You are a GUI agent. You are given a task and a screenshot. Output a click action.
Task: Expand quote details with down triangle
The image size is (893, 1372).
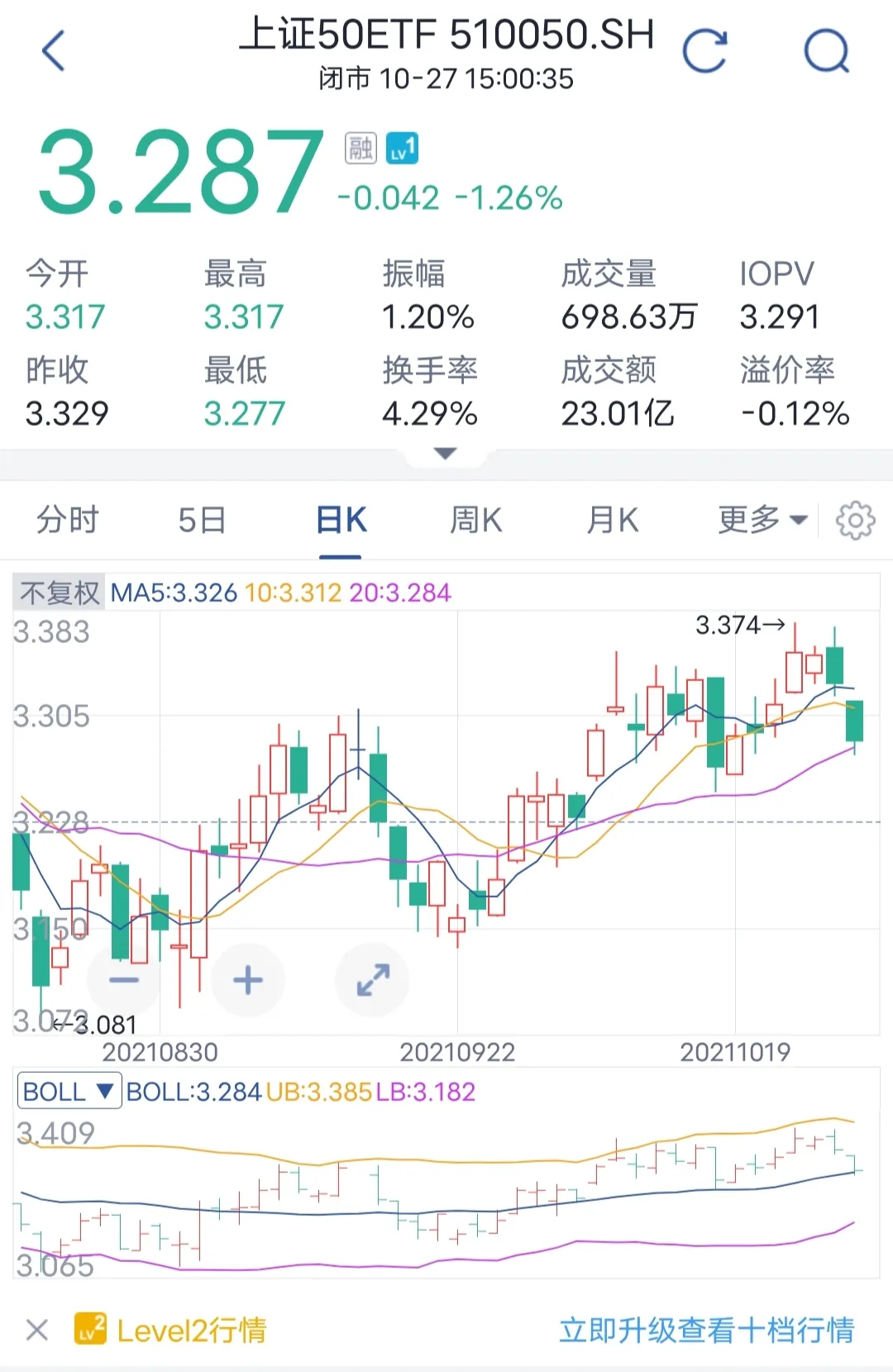point(446,454)
